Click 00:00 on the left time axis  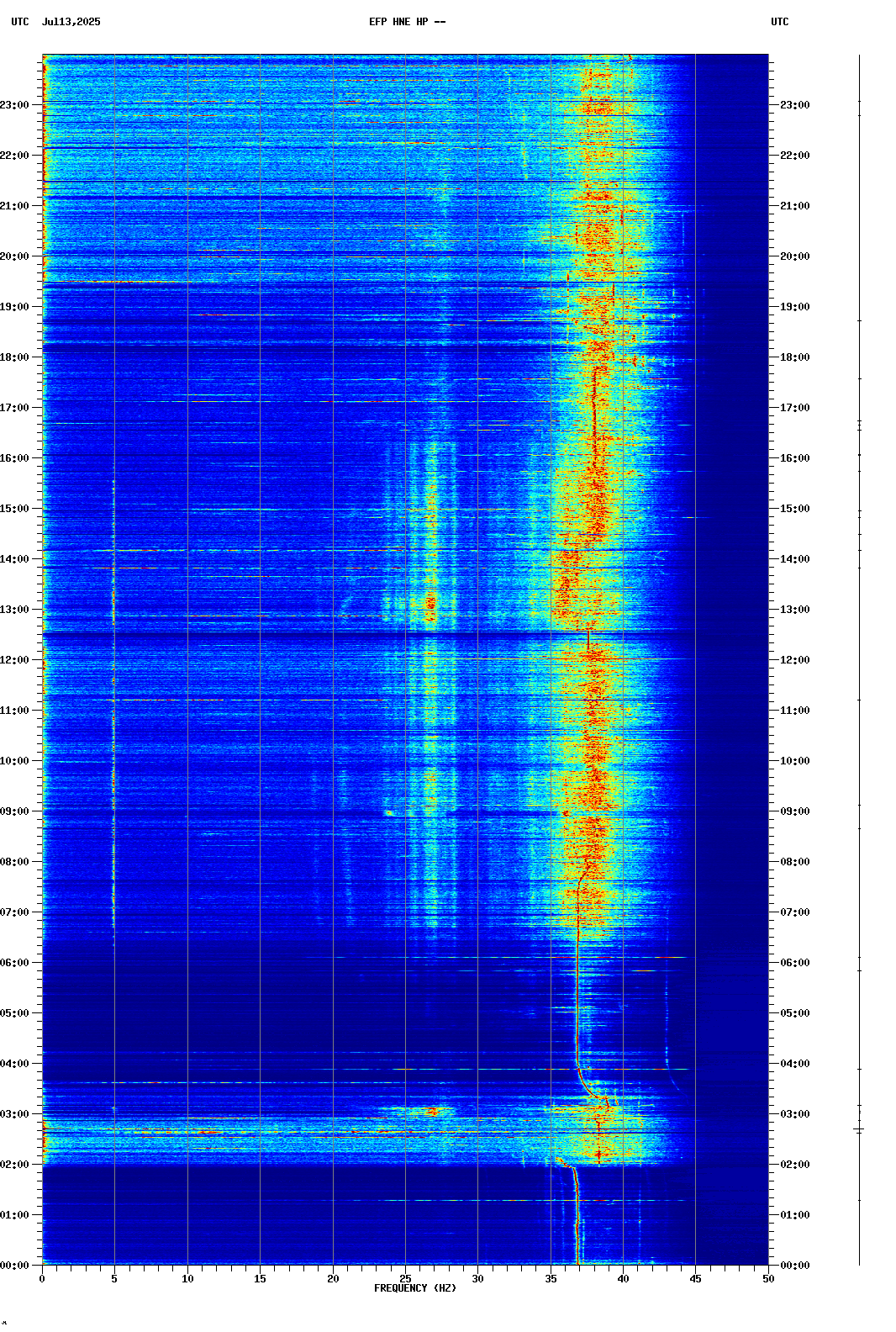click(15, 1266)
